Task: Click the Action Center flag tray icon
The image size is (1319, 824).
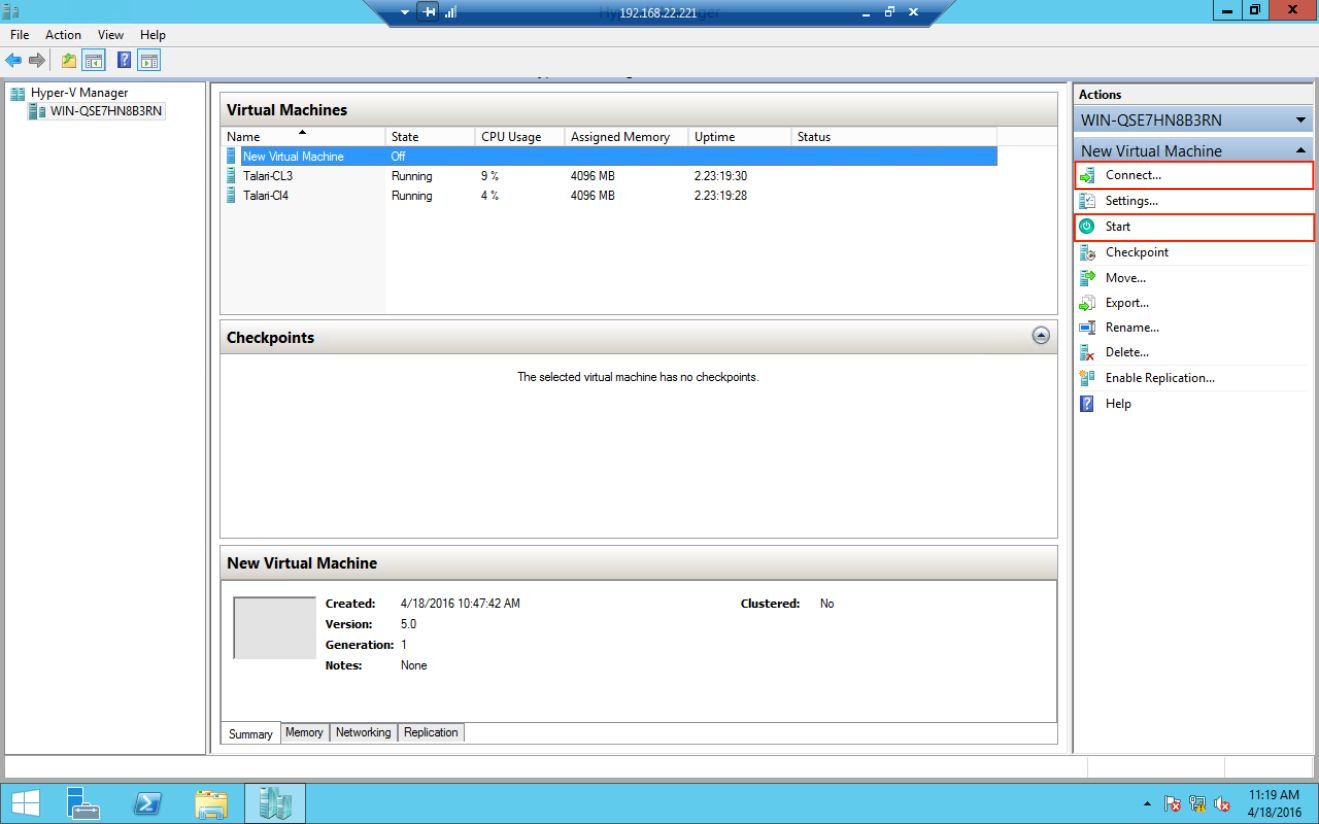Action: [1173, 804]
